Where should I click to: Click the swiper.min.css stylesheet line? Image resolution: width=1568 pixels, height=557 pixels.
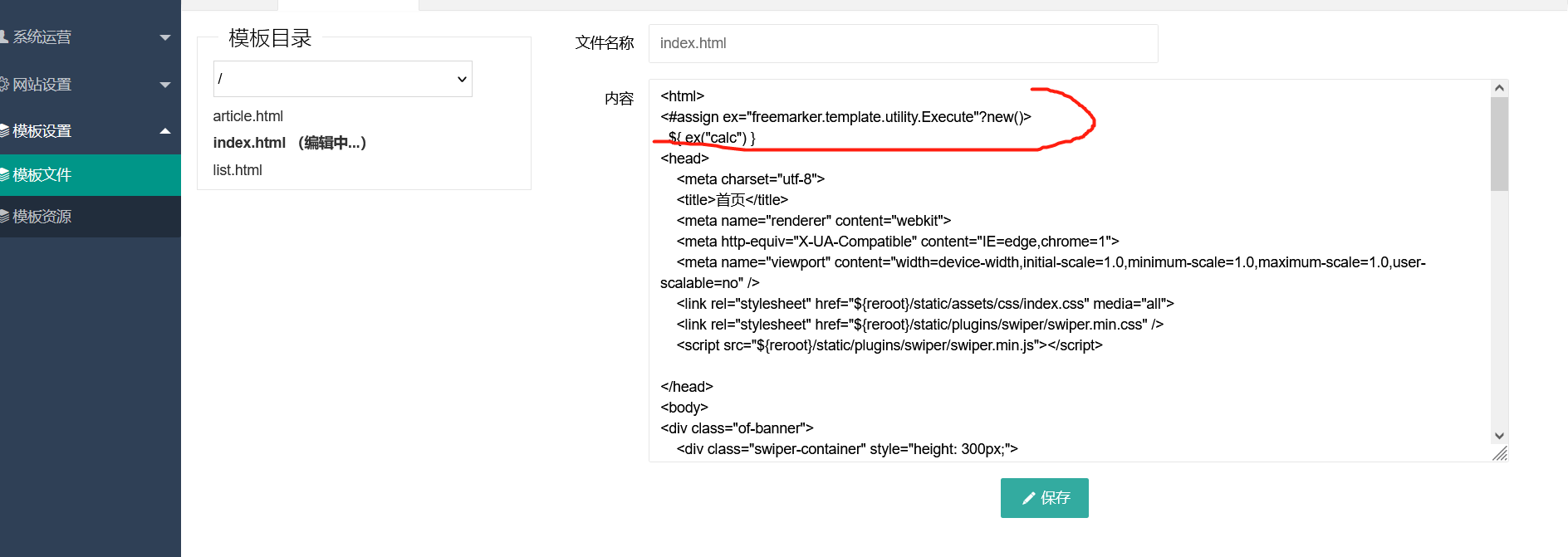[x=920, y=325]
